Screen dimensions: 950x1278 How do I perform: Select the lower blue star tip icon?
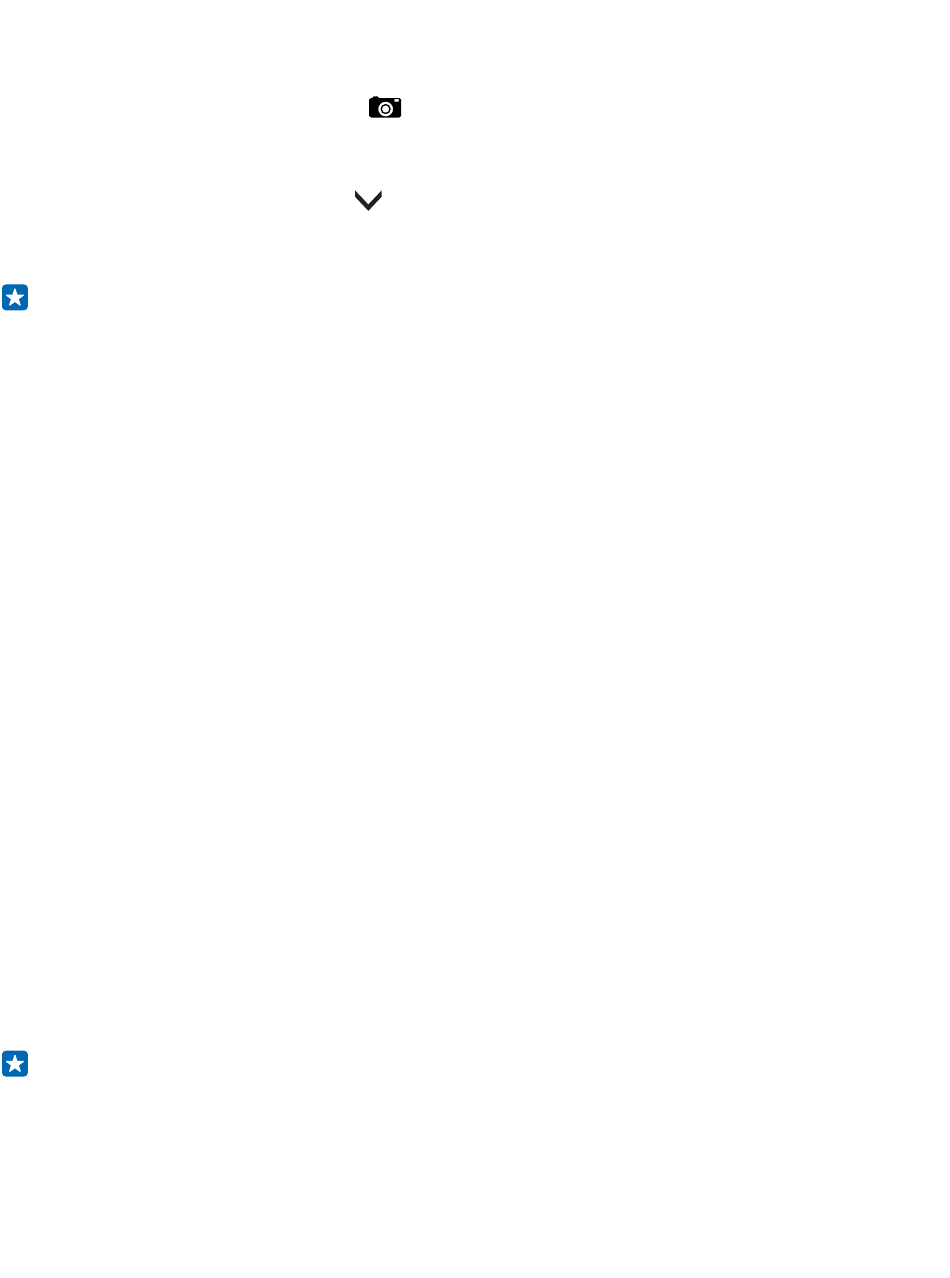click(15, 1064)
